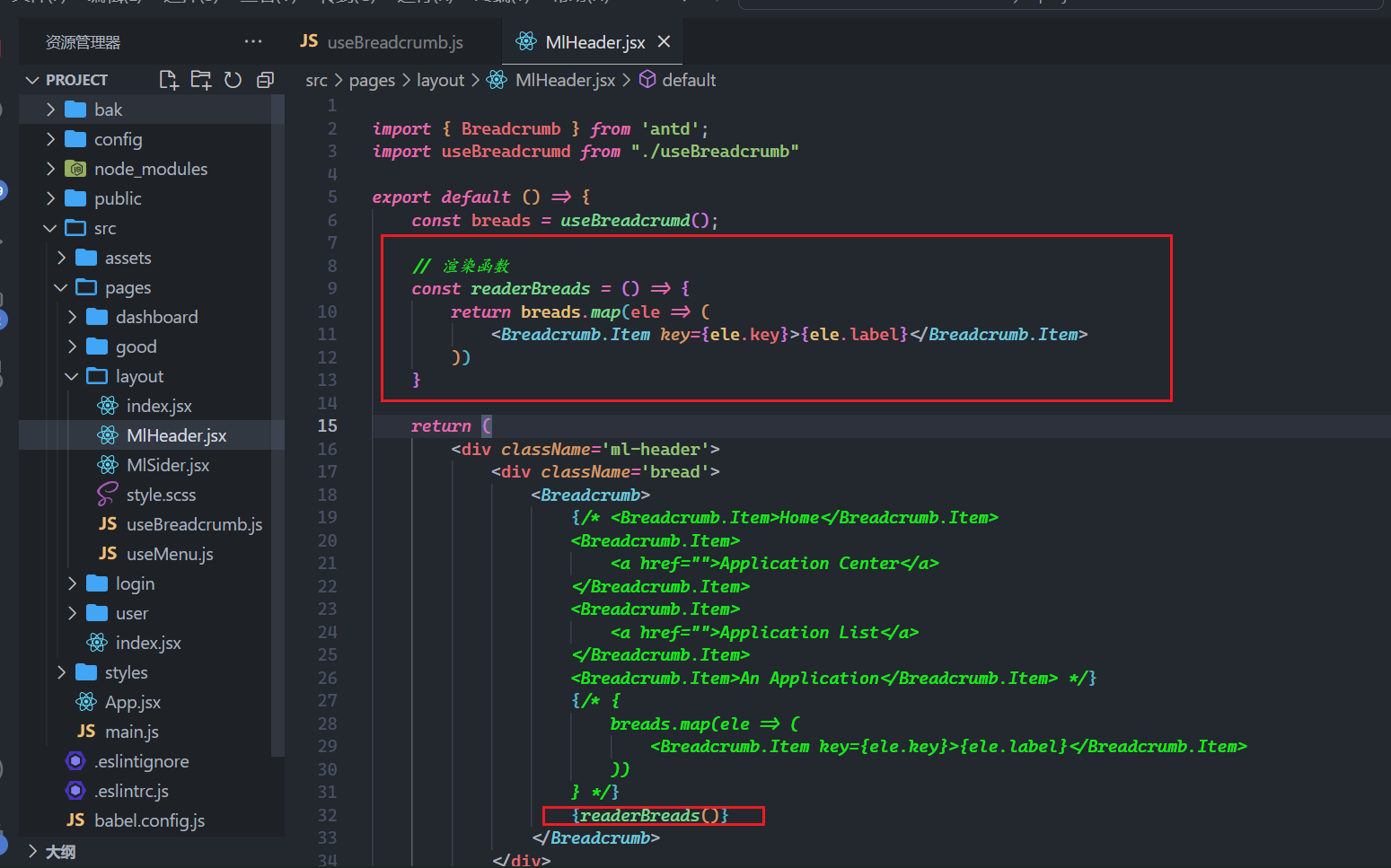1391x868 pixels.
Task: Click MlHeader.jsx in the breadcrumb path
Action: click(x=565, y=80)
